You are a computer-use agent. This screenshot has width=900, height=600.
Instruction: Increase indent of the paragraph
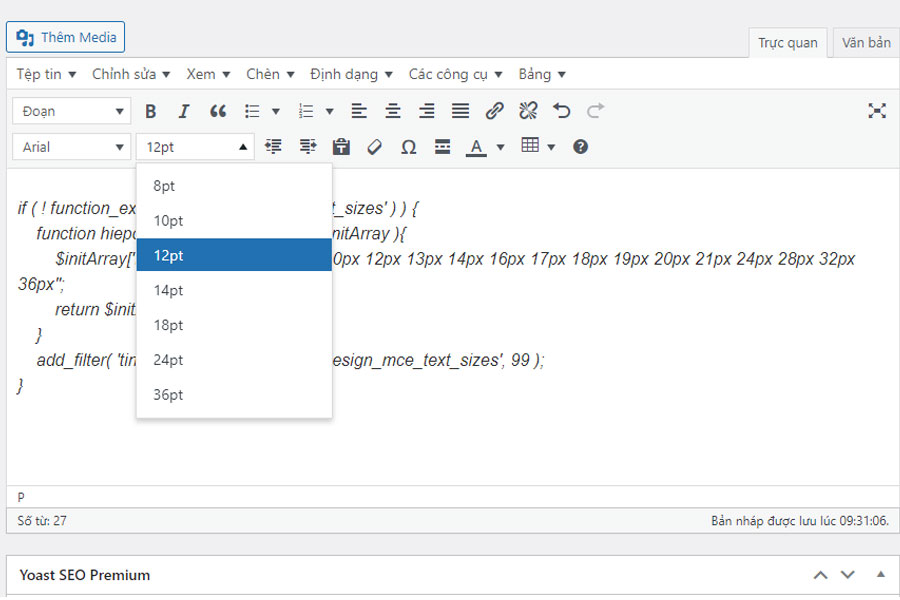tap(308, 147)
